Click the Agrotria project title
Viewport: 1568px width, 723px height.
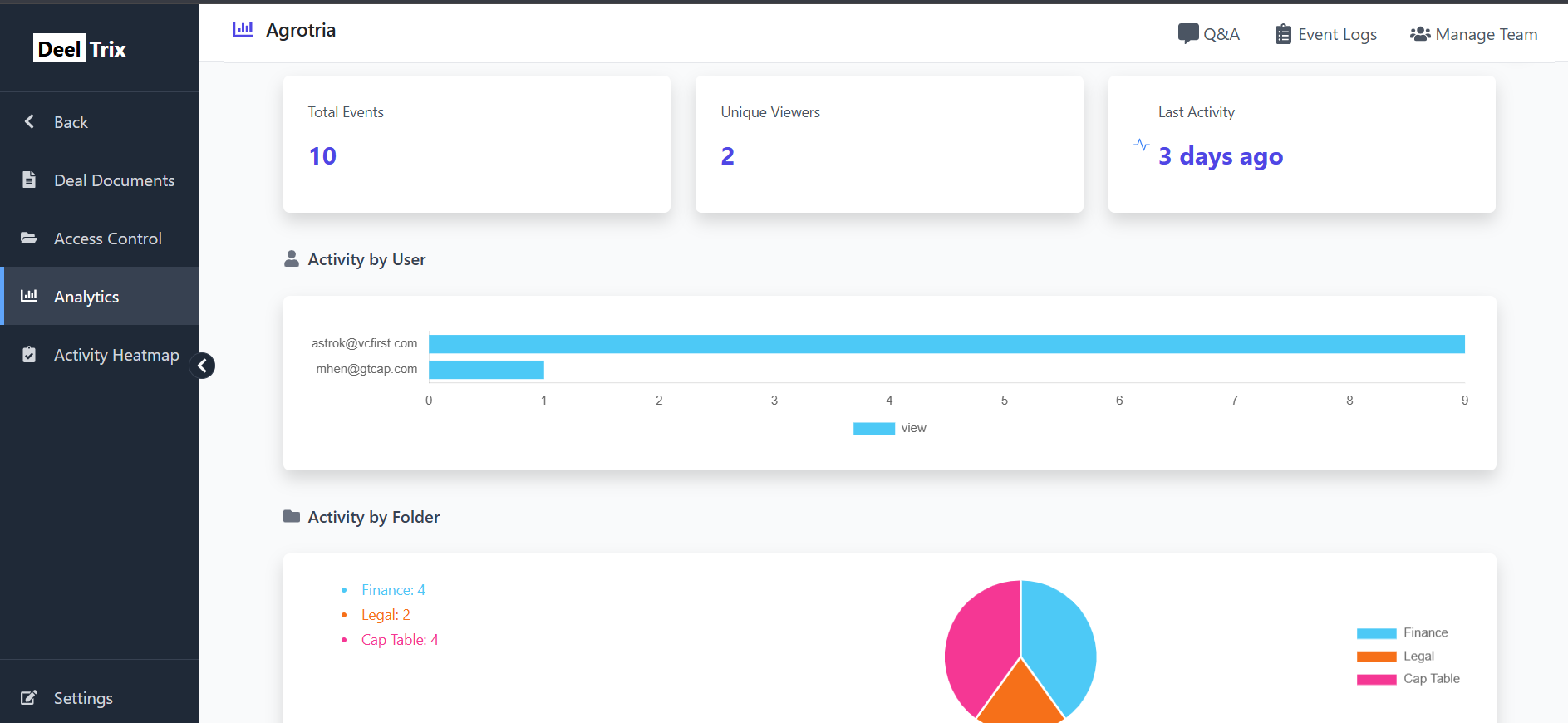[301, 31]
